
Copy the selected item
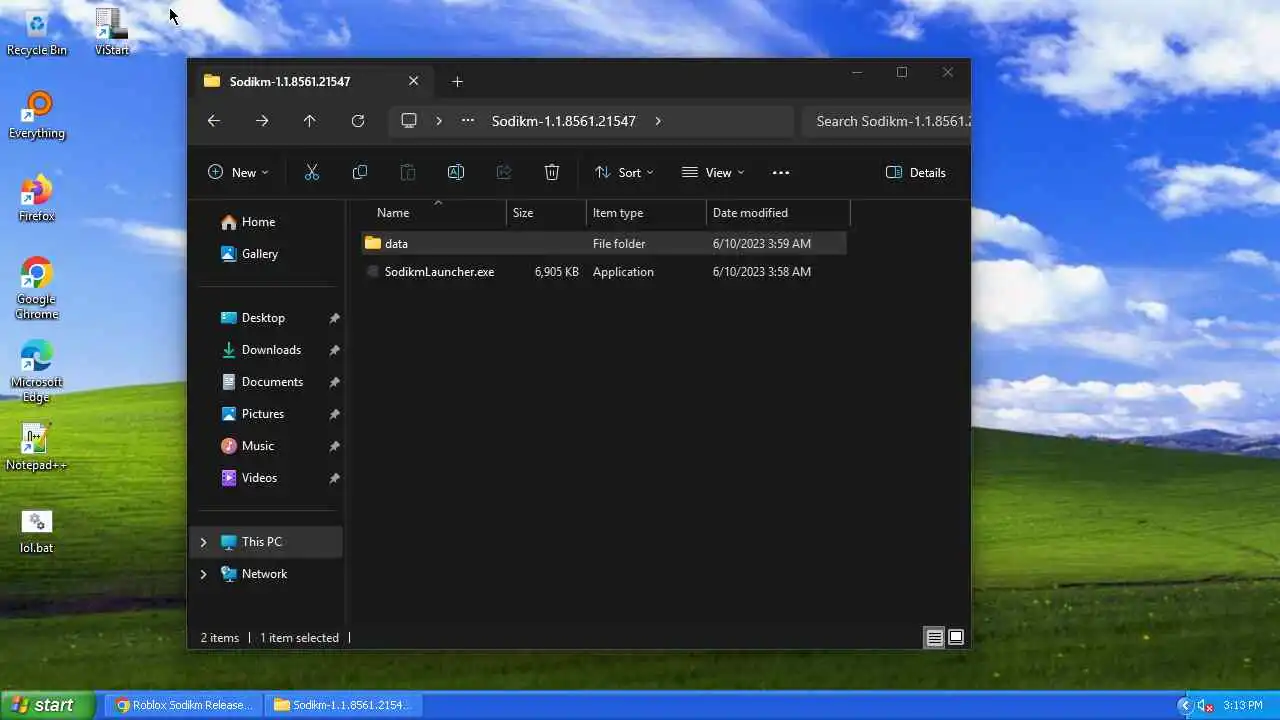(x=360, y=172)
